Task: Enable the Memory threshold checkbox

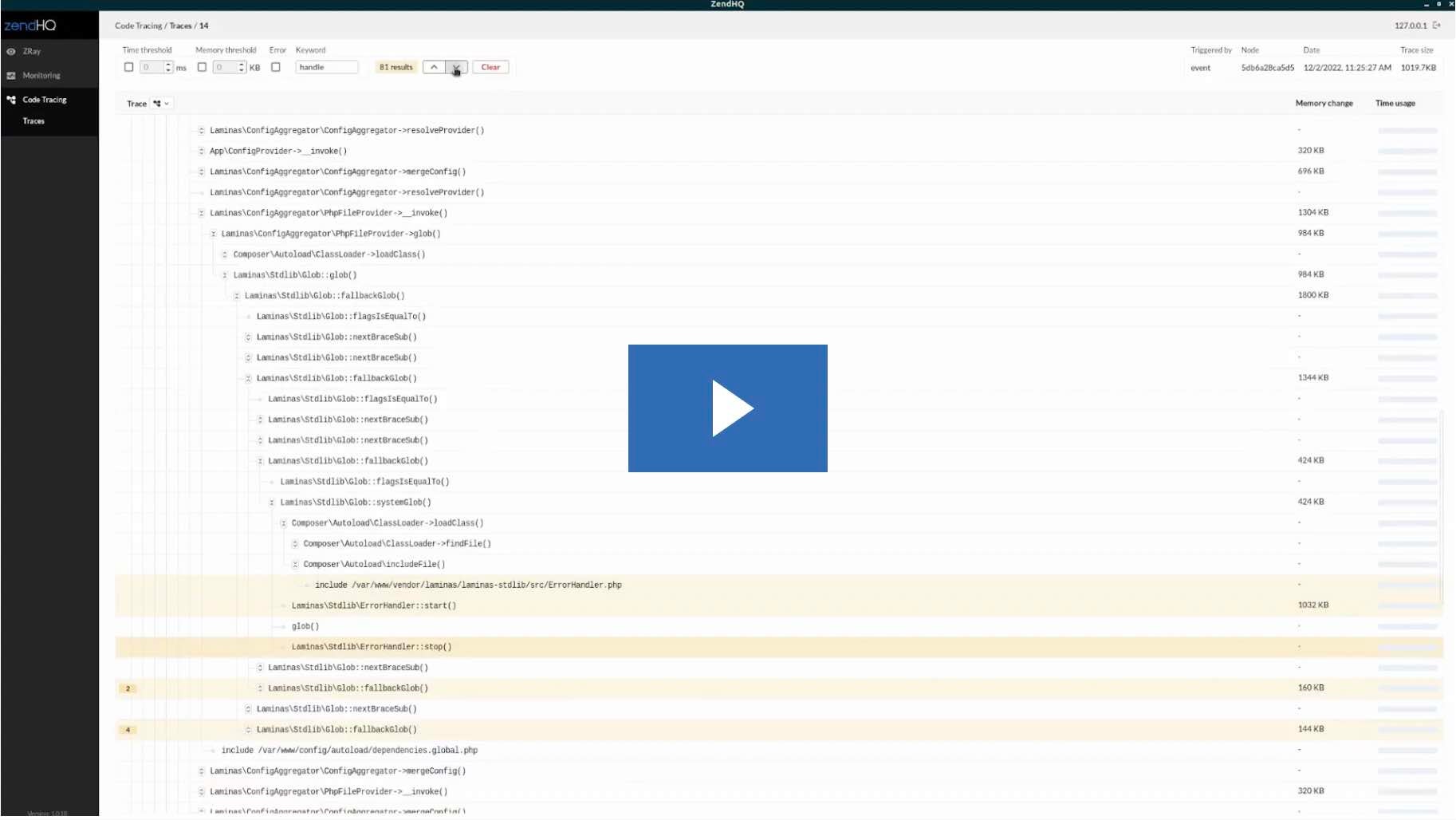Action: (202, 67)
